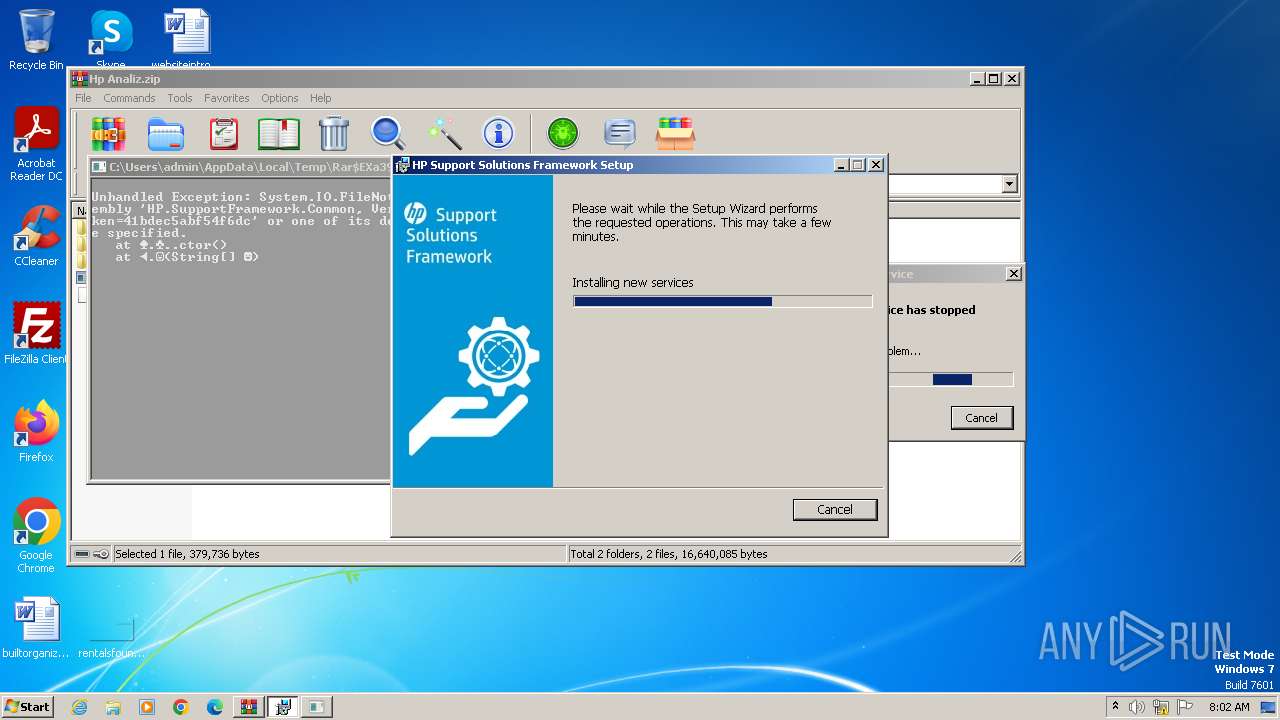Click the HP setup dialog title bar icon
This screenshot has height=720, width=1280.
(402, 165)
